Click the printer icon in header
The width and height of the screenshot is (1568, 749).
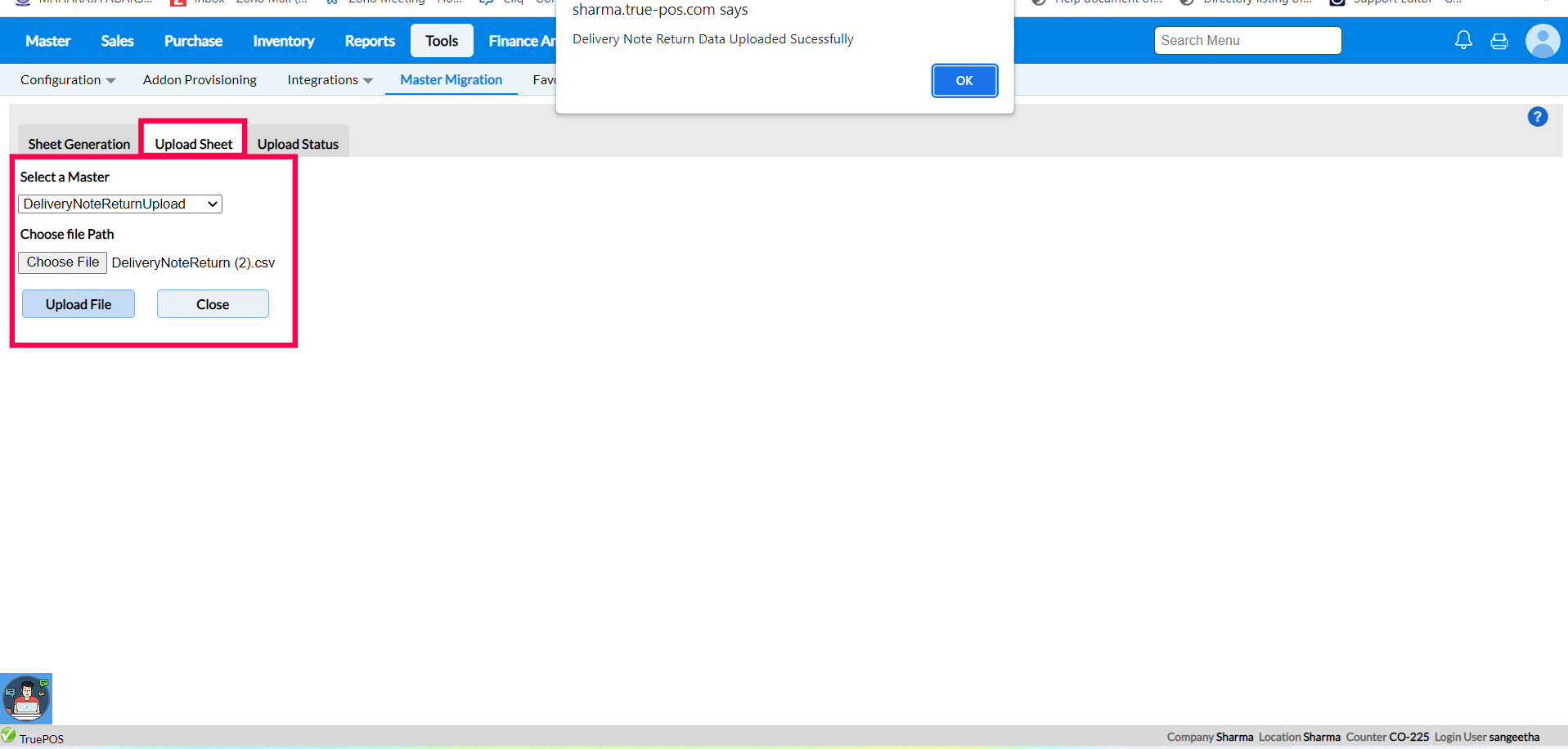pyautogui.click(x=1499, y=41)
